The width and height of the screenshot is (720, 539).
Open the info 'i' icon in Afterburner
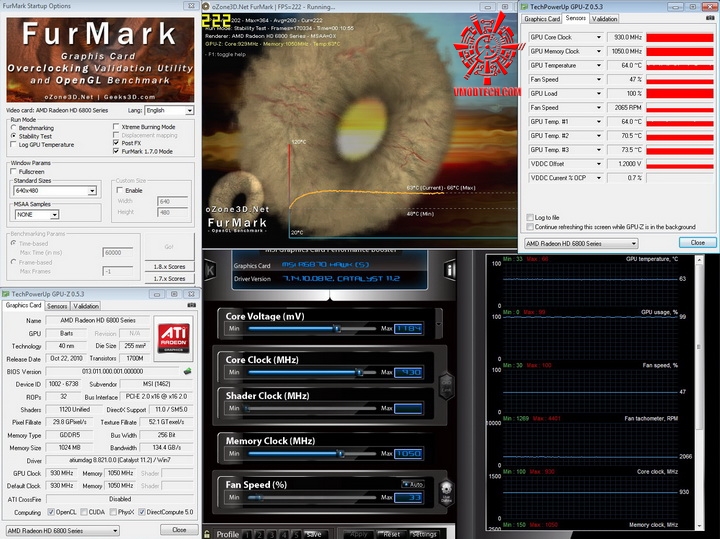click(450, 270)
